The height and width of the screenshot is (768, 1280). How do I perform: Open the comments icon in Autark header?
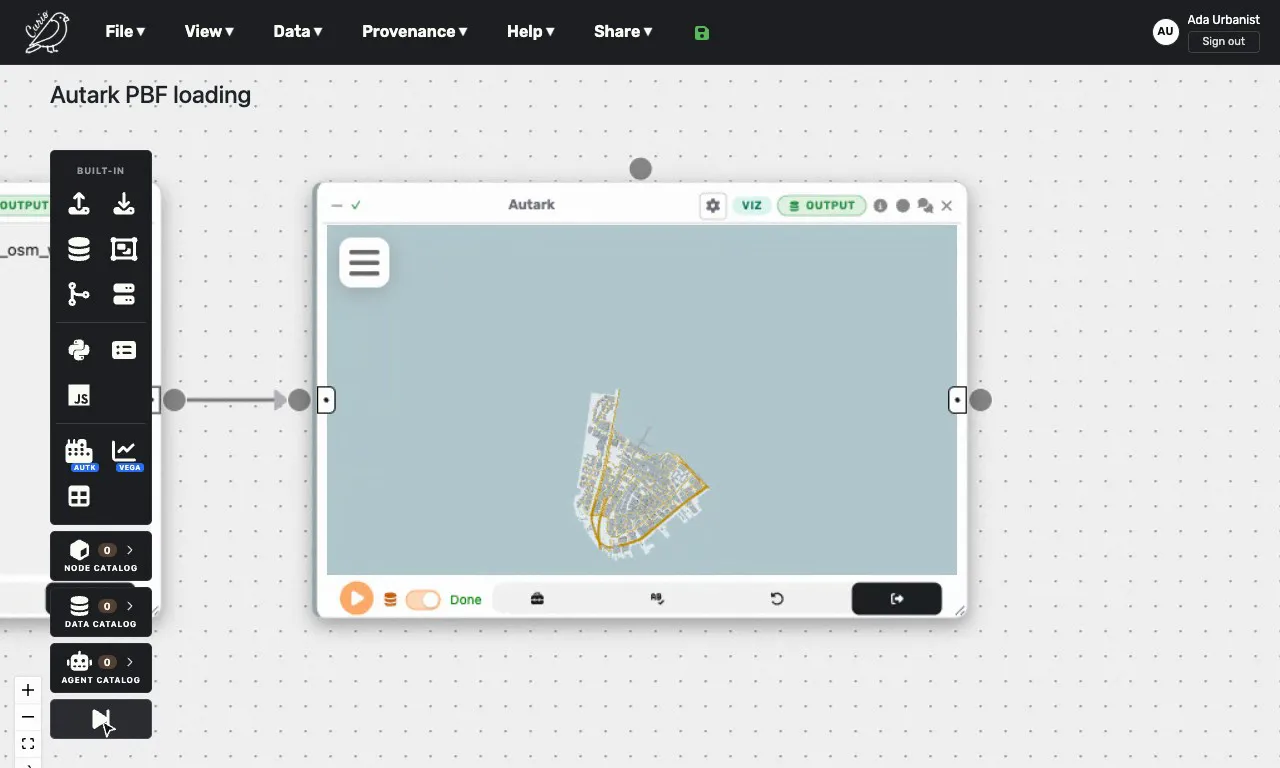coord(925,206)
